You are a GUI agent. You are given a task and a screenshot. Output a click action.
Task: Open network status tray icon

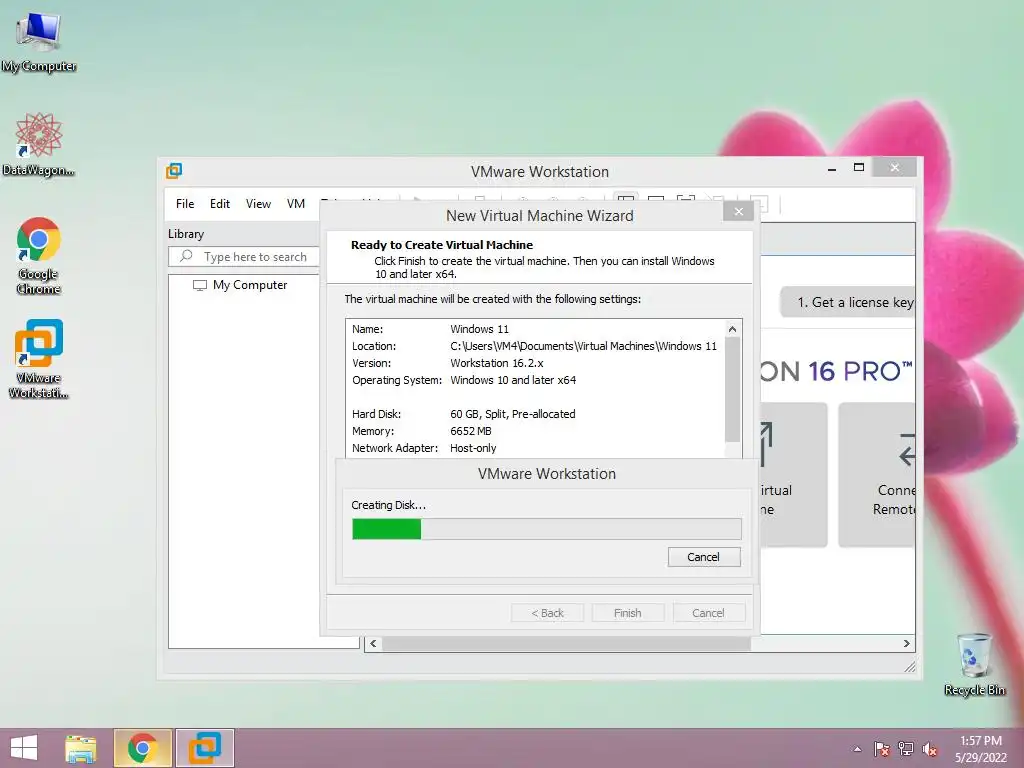[906, 749]
